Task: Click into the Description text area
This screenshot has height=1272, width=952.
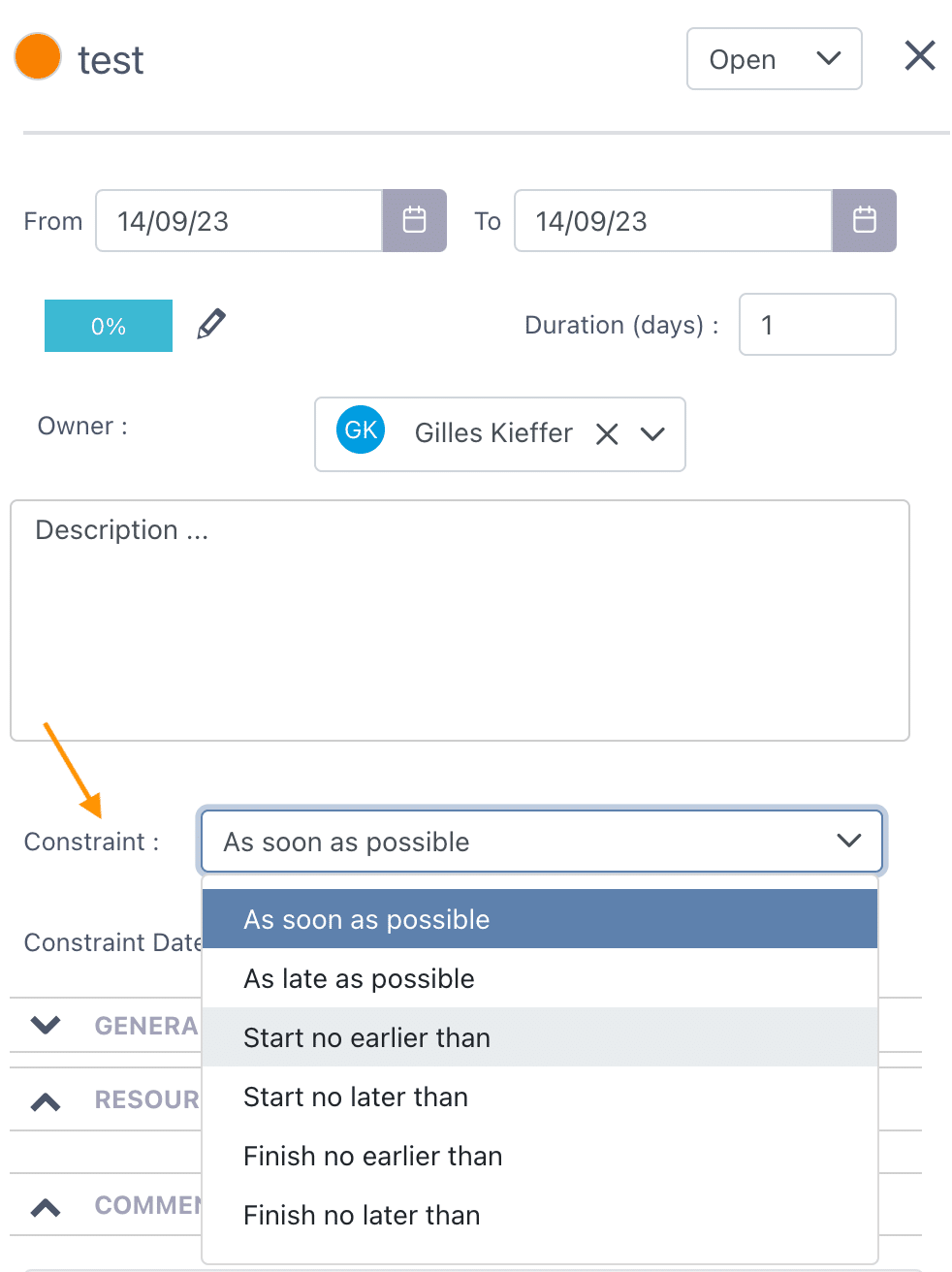Action: point(460,620)
